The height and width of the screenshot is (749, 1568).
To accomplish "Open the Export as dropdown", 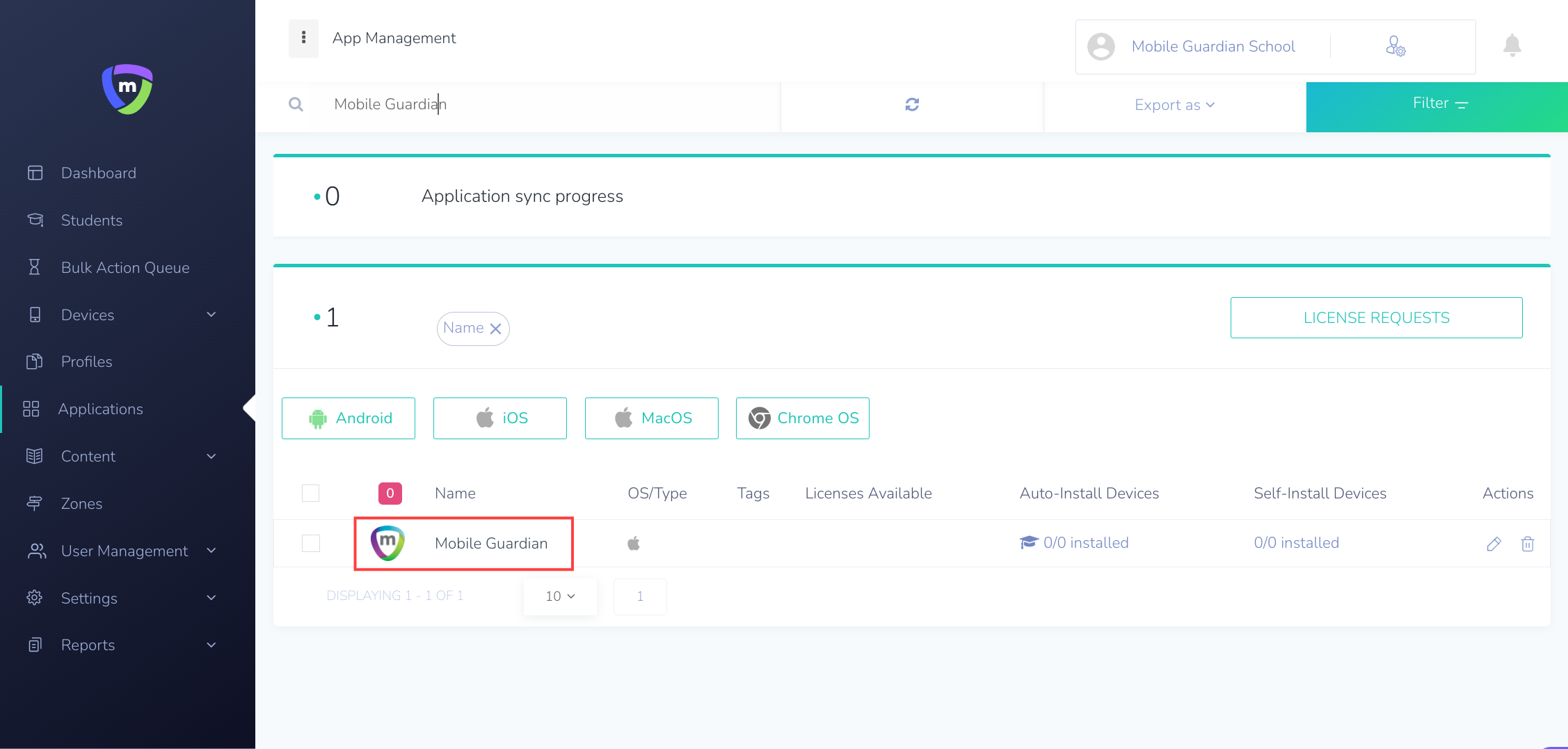I will (x=1174, y=105).
